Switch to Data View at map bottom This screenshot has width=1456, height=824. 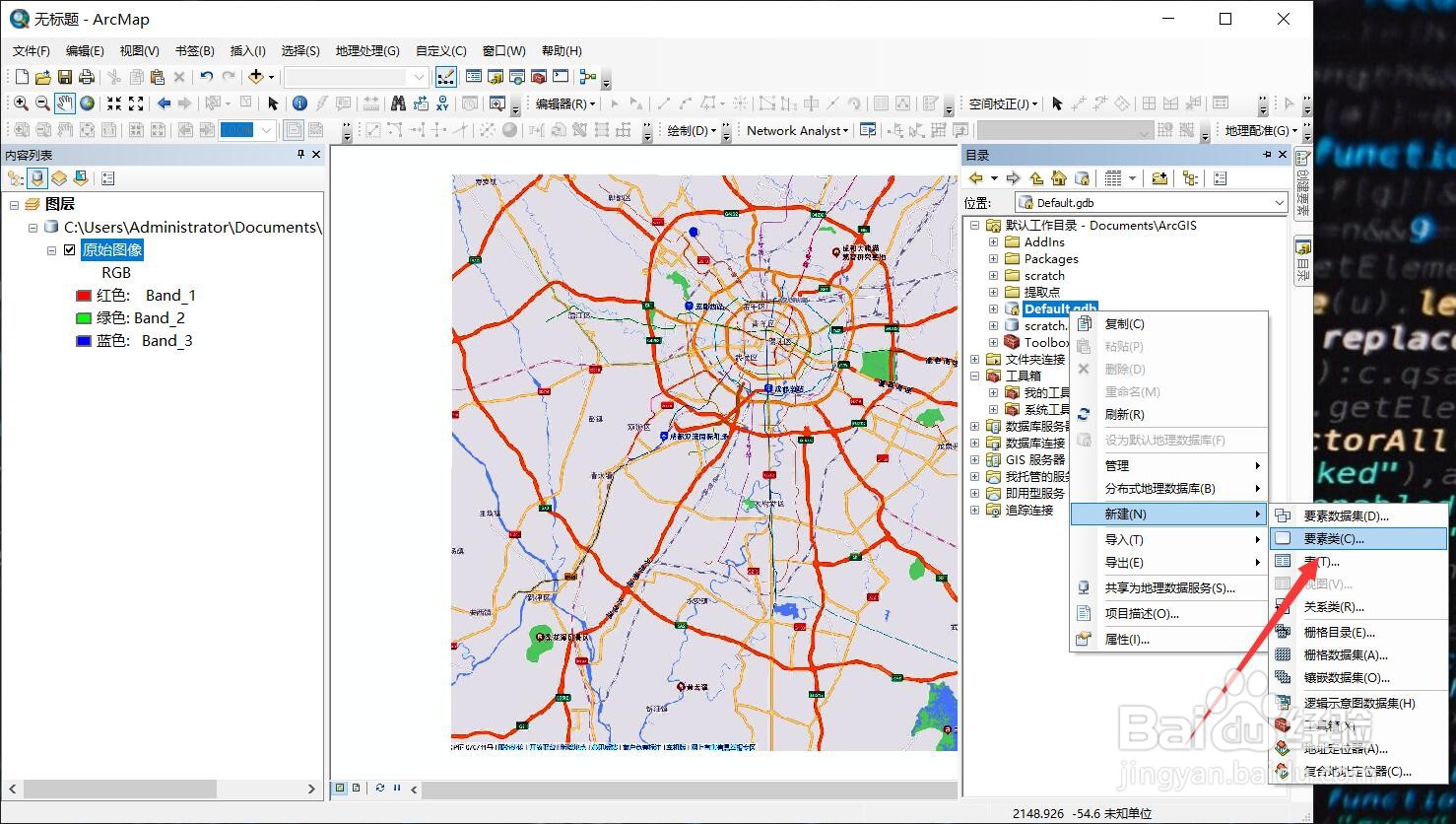[x=340, y=788]
